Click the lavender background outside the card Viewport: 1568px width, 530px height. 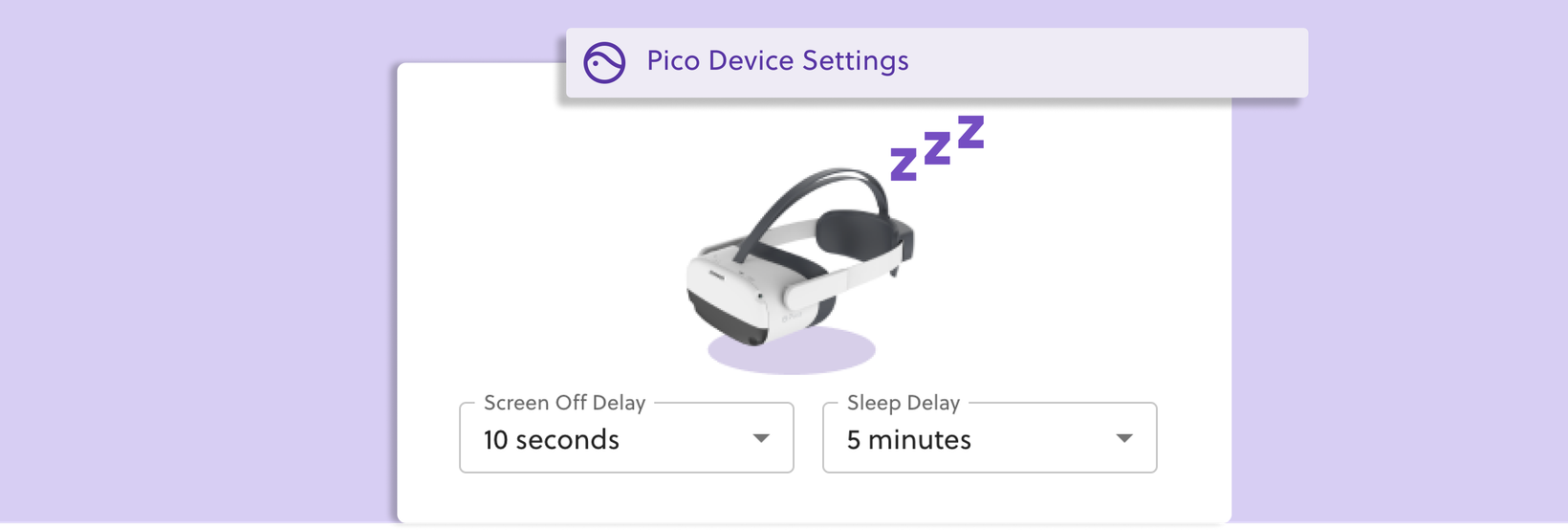point(191,268)
